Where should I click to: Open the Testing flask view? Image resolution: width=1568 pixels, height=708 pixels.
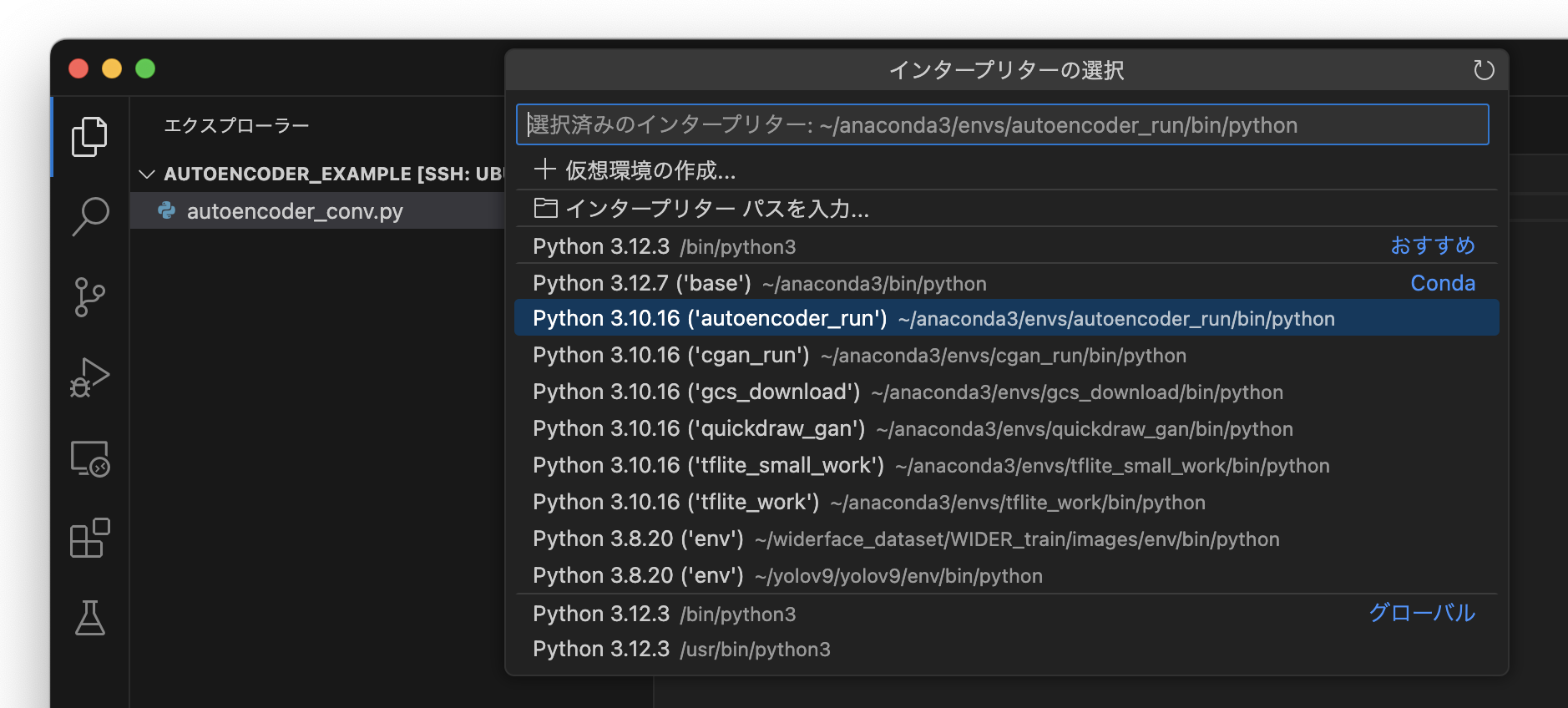click(89, 619)
